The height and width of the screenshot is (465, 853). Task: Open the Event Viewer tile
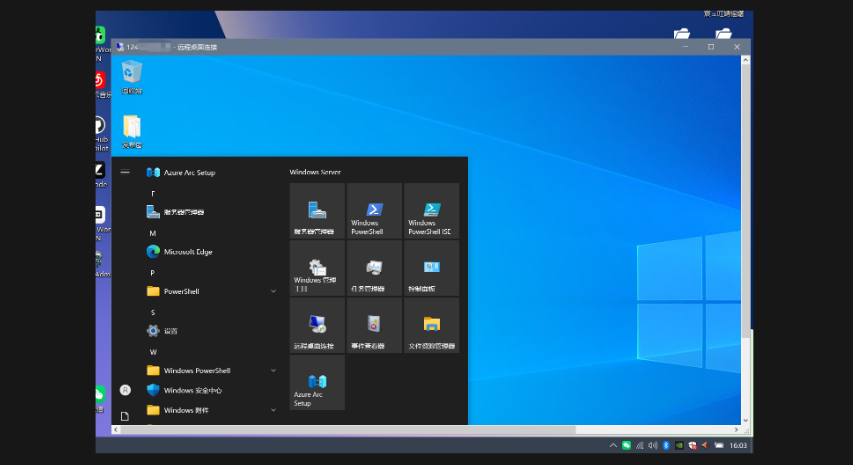(x=374, y=325)
